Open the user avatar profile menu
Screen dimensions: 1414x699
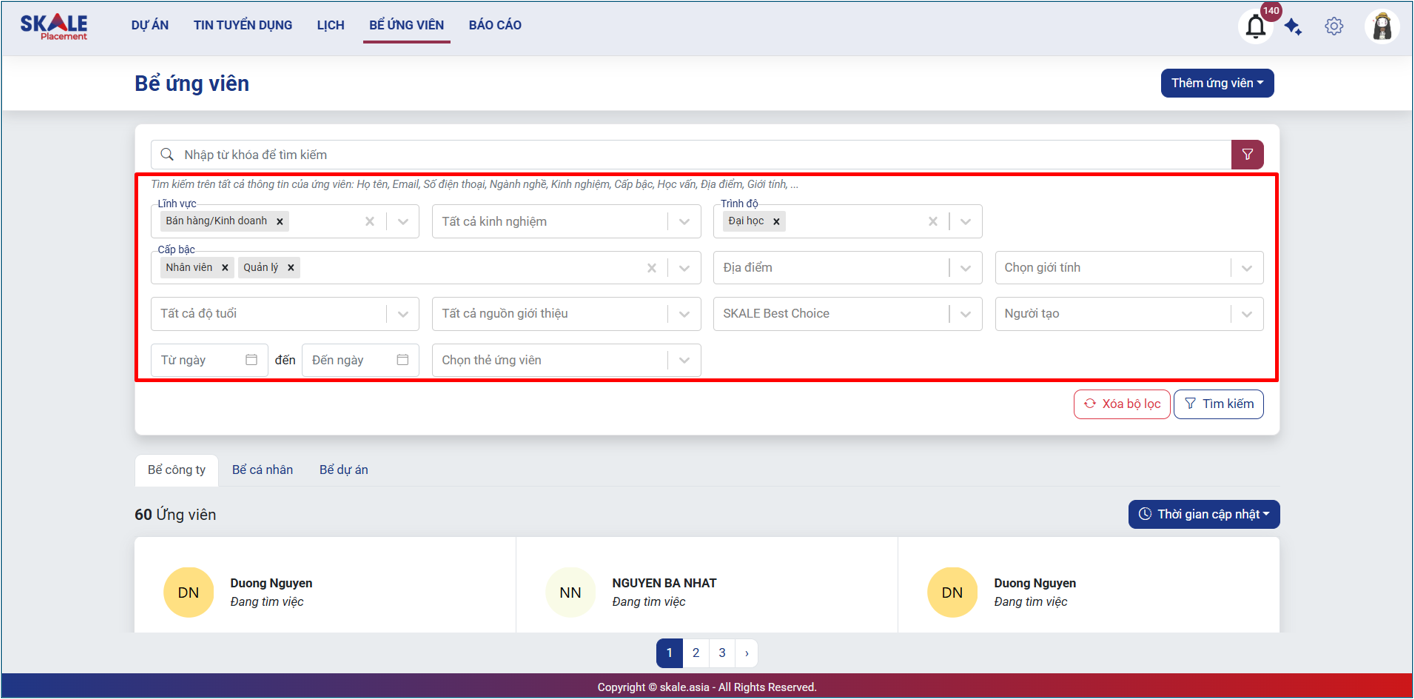point(1382,27)
